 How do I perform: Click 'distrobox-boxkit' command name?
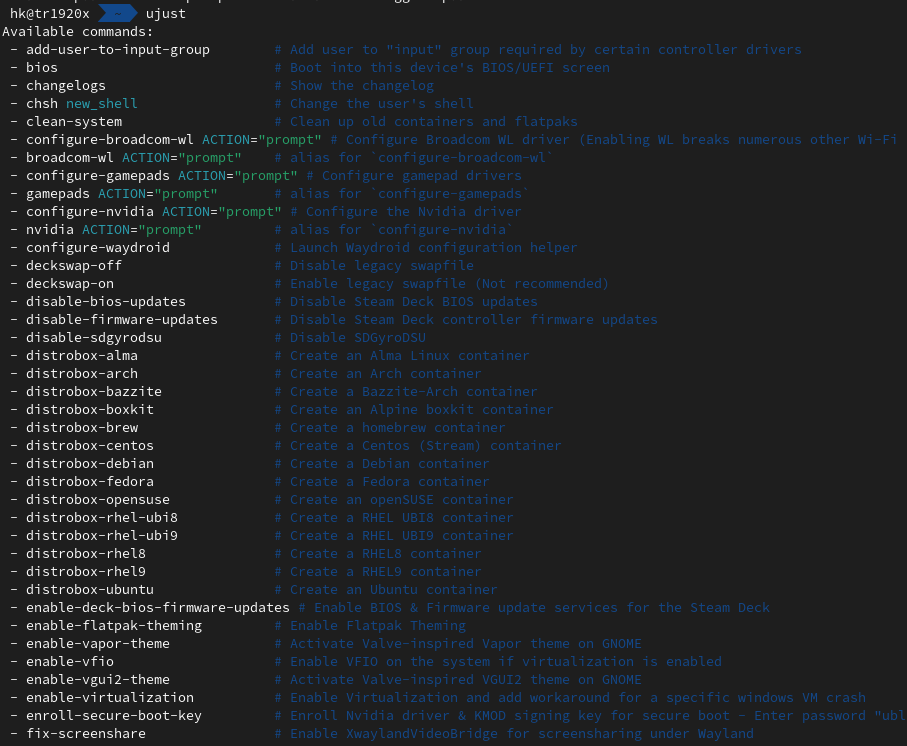(x=90, y=409)
